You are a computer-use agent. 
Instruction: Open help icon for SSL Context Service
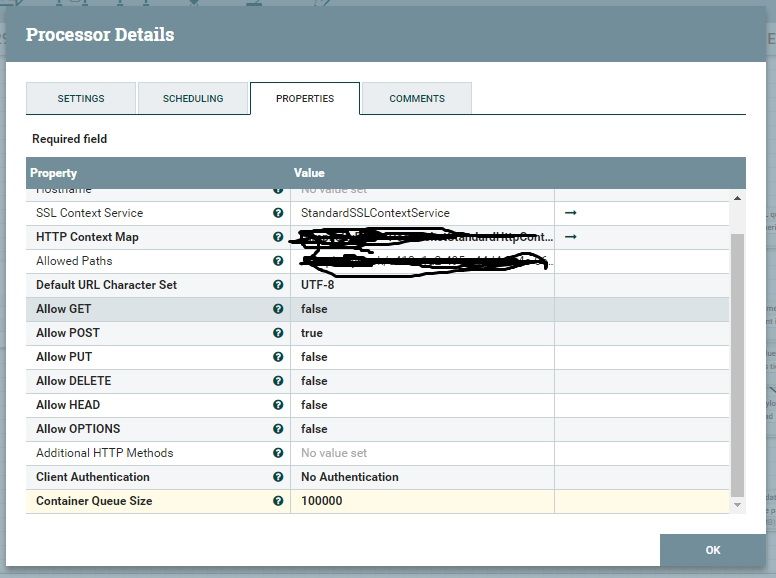click(x=278, y=213)
